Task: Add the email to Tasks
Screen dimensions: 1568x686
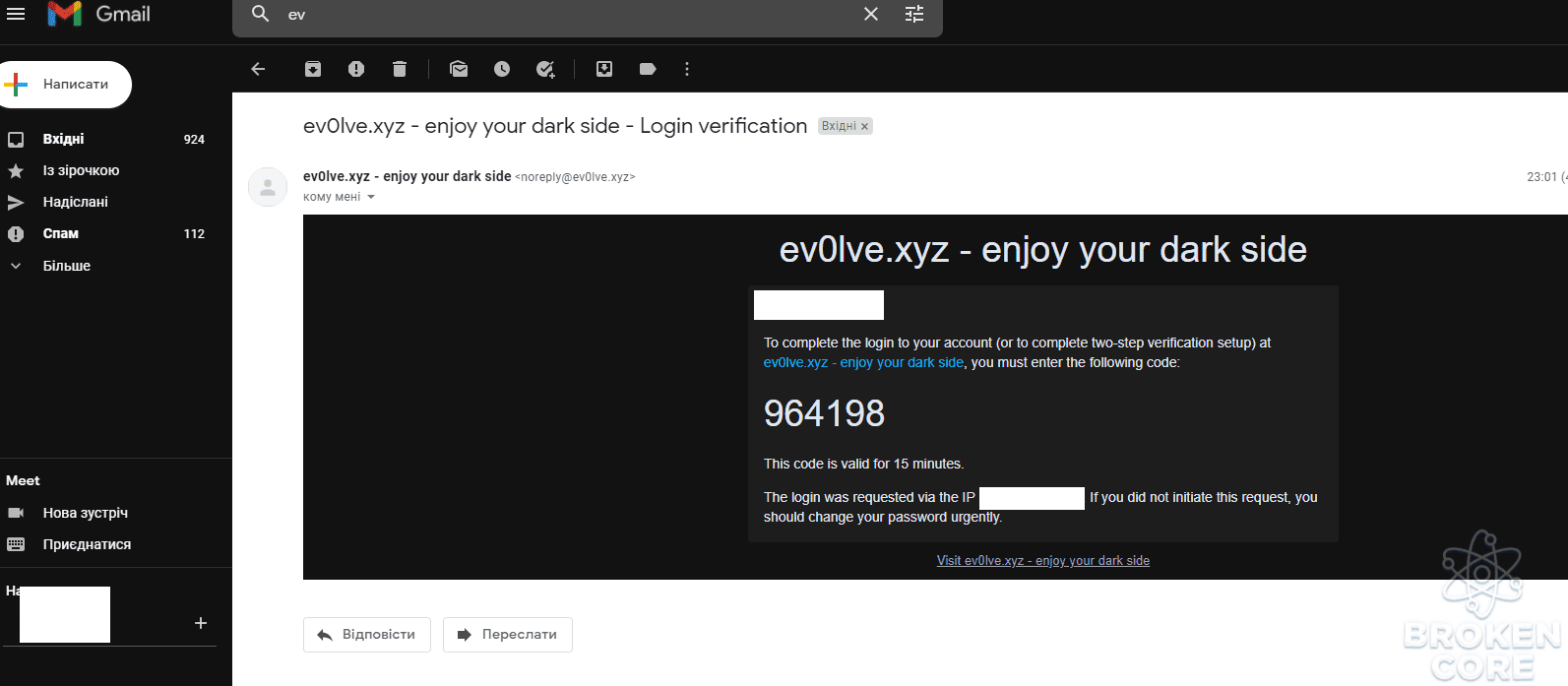Action: point(545,69)
